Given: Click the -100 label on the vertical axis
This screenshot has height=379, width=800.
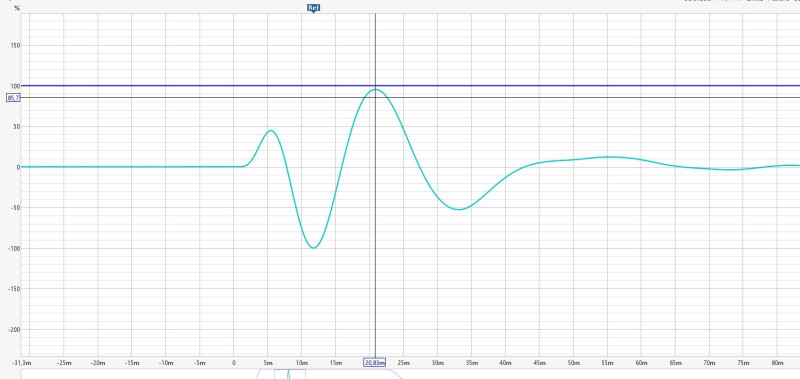Looking at the screenshot, I should pos(13,248).
